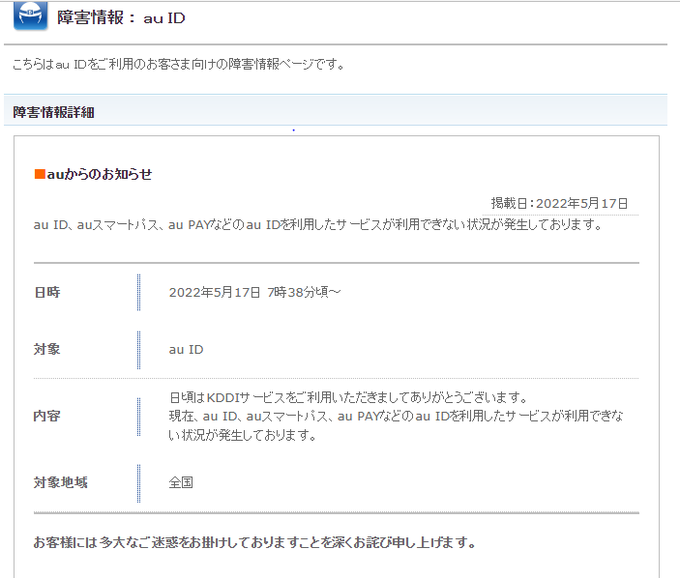
Task: Click the 全国 value
Action: tap(181, 483)
